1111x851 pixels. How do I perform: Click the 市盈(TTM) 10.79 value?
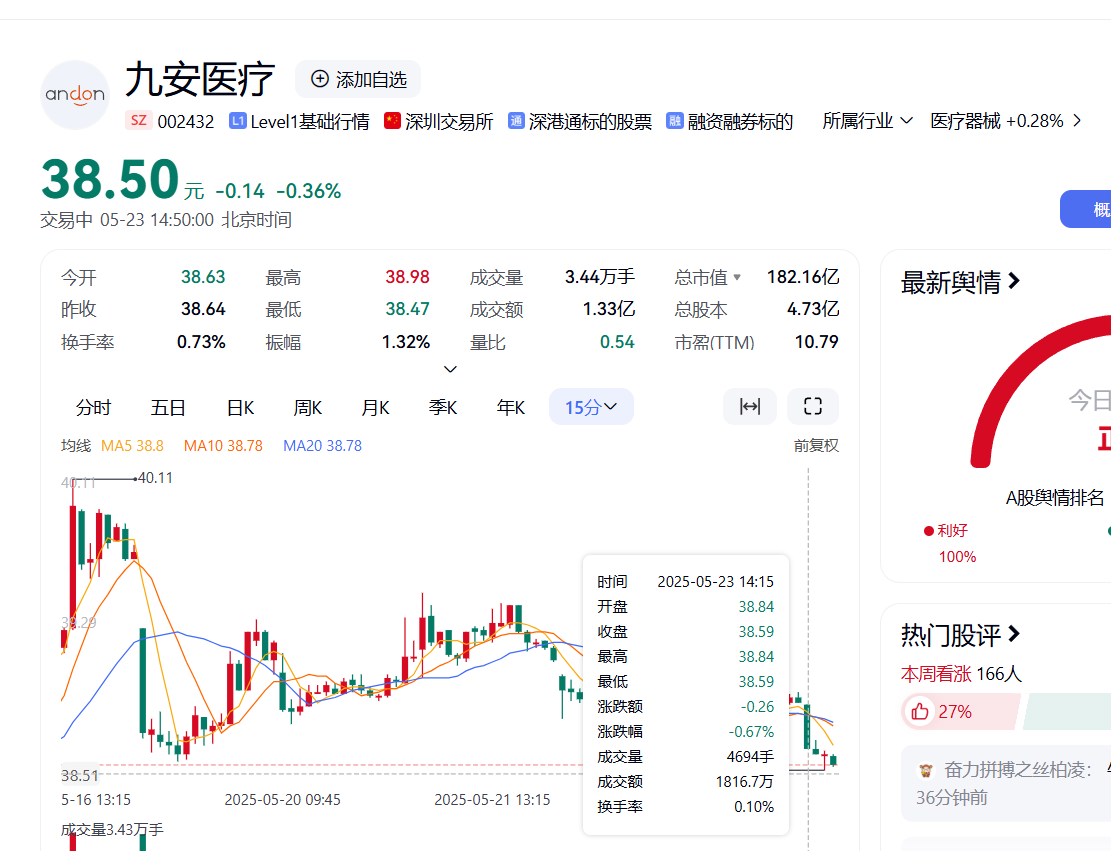pyautogui.click(x=816, y=342)
